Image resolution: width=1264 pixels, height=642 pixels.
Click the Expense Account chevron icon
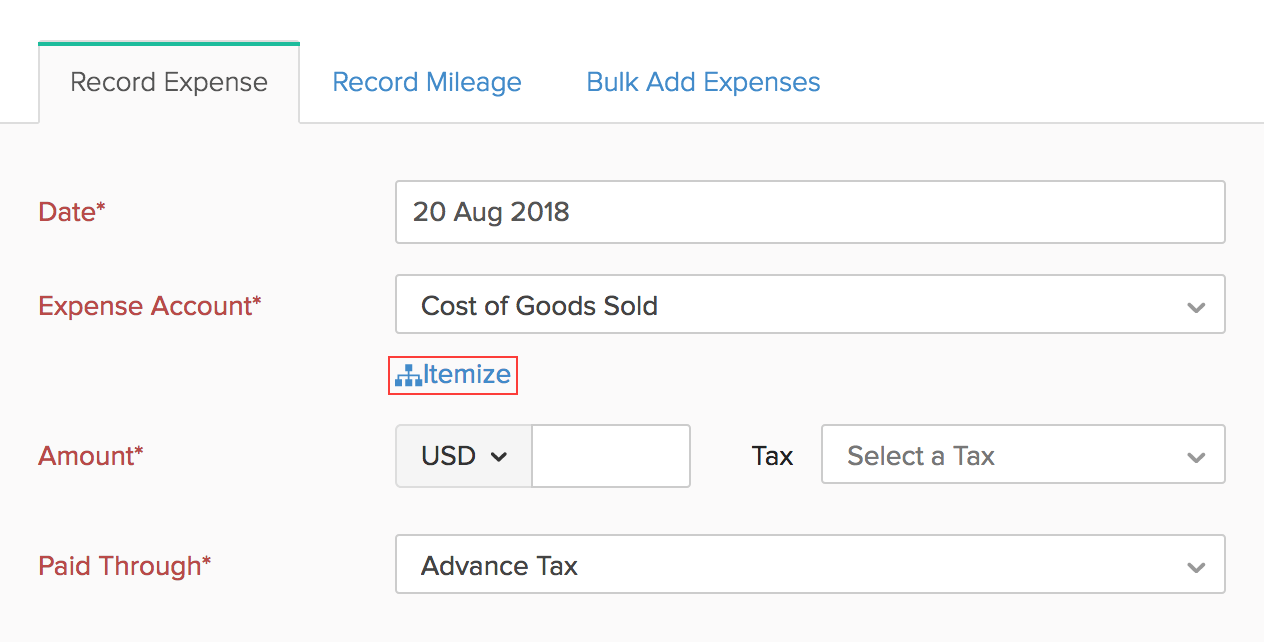tap(1196, 306)
